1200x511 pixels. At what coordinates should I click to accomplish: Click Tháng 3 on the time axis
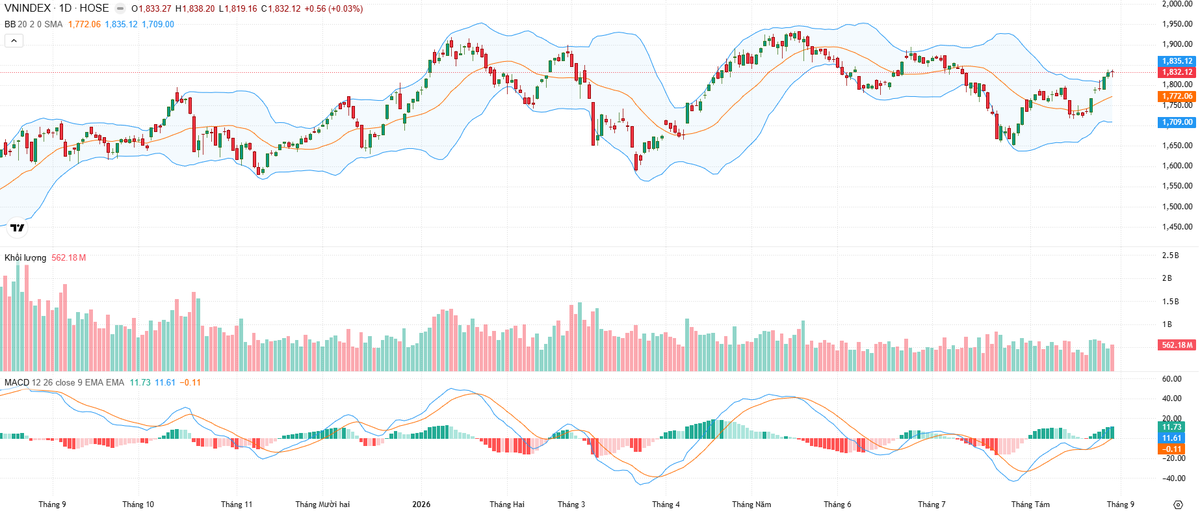point(572,504)
